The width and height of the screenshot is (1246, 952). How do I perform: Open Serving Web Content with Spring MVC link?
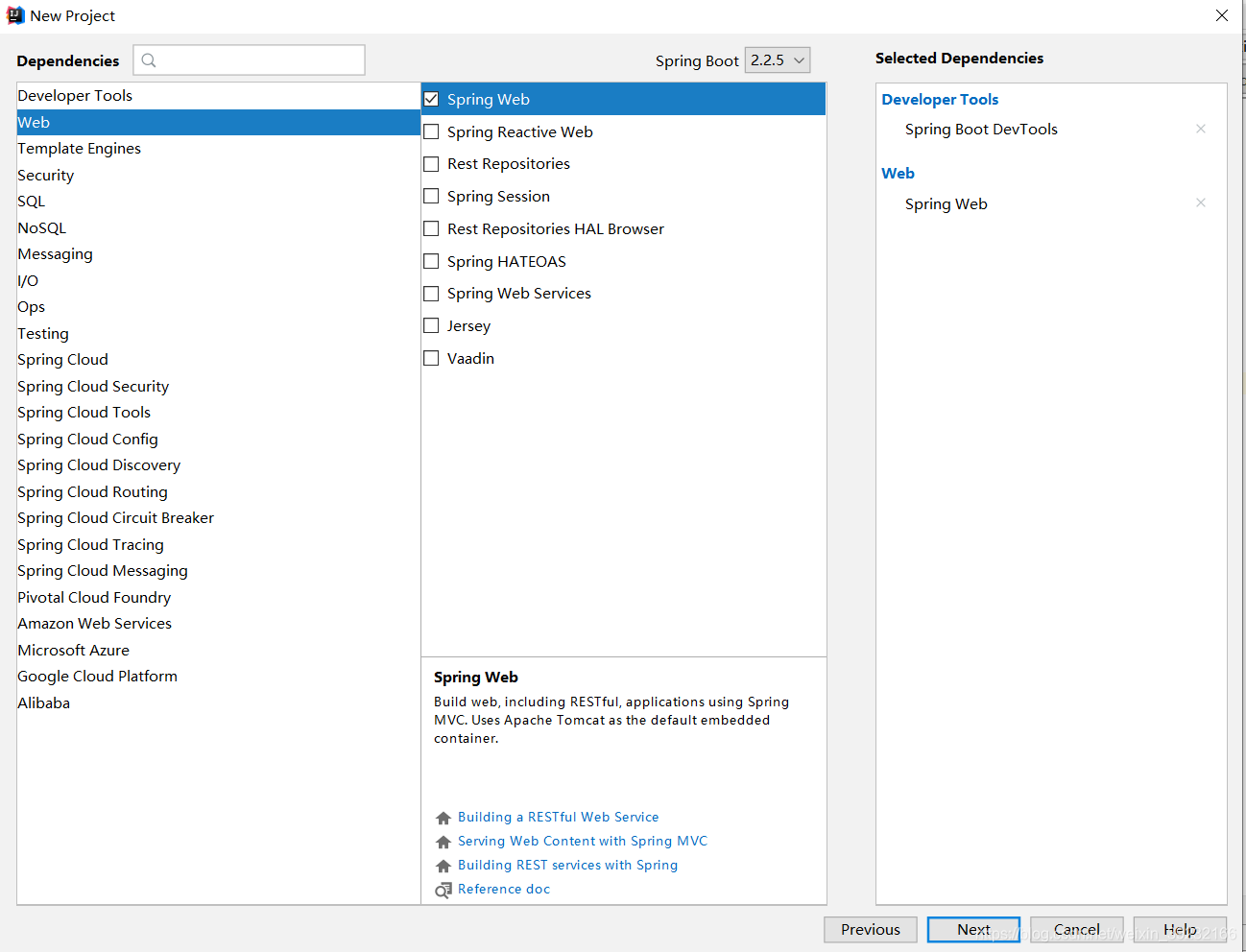point(583,842)
